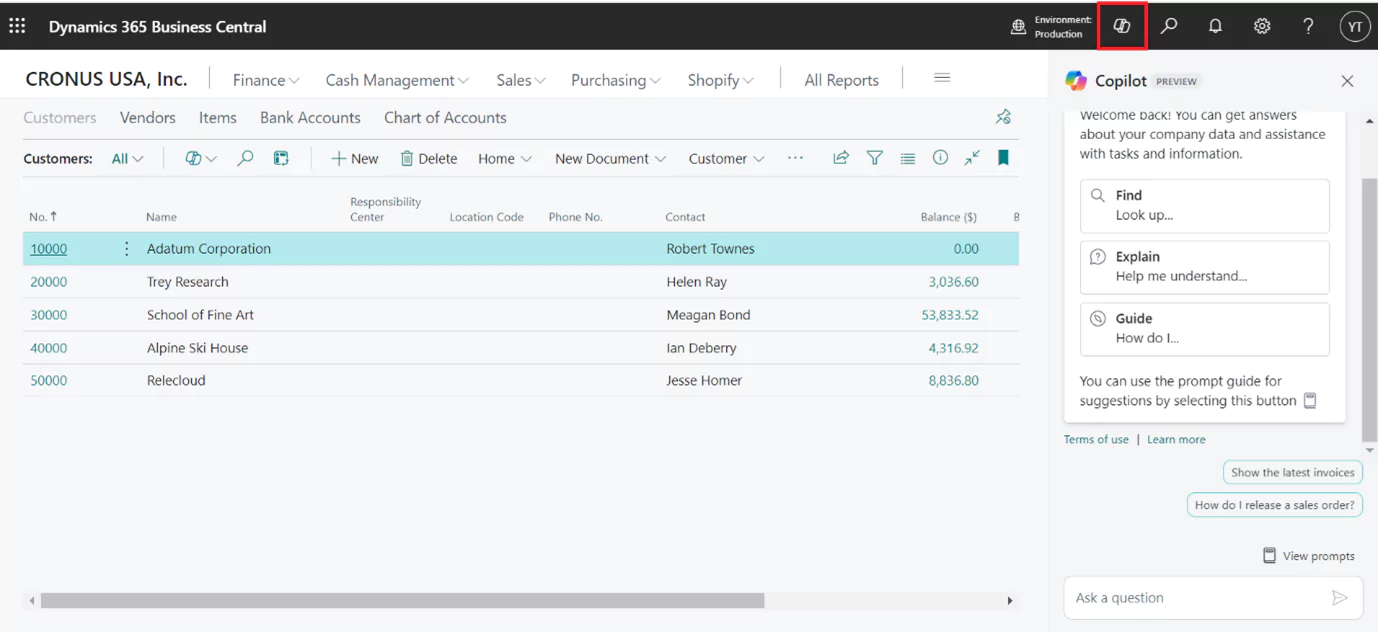
Task: Collapse the page with arrows icon
Action: 972,158
